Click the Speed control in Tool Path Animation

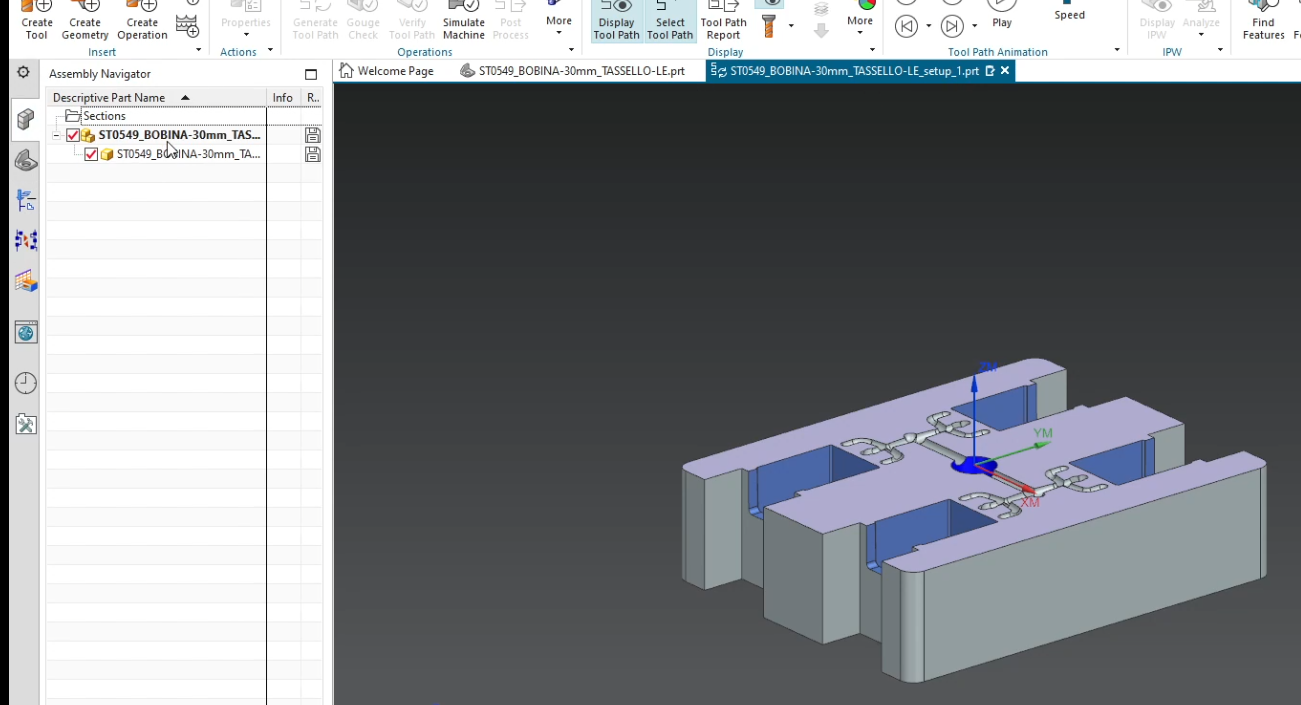click(1068, 15)
